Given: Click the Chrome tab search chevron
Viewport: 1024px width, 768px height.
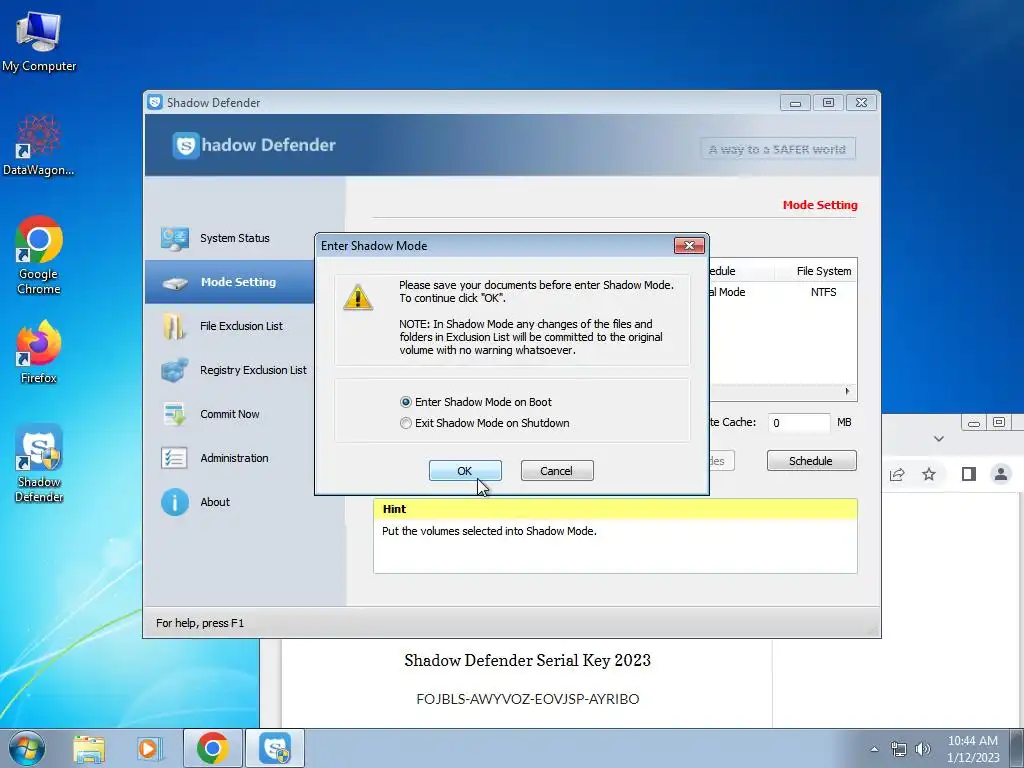Looking at the screenshot, I should coord(938,439).
